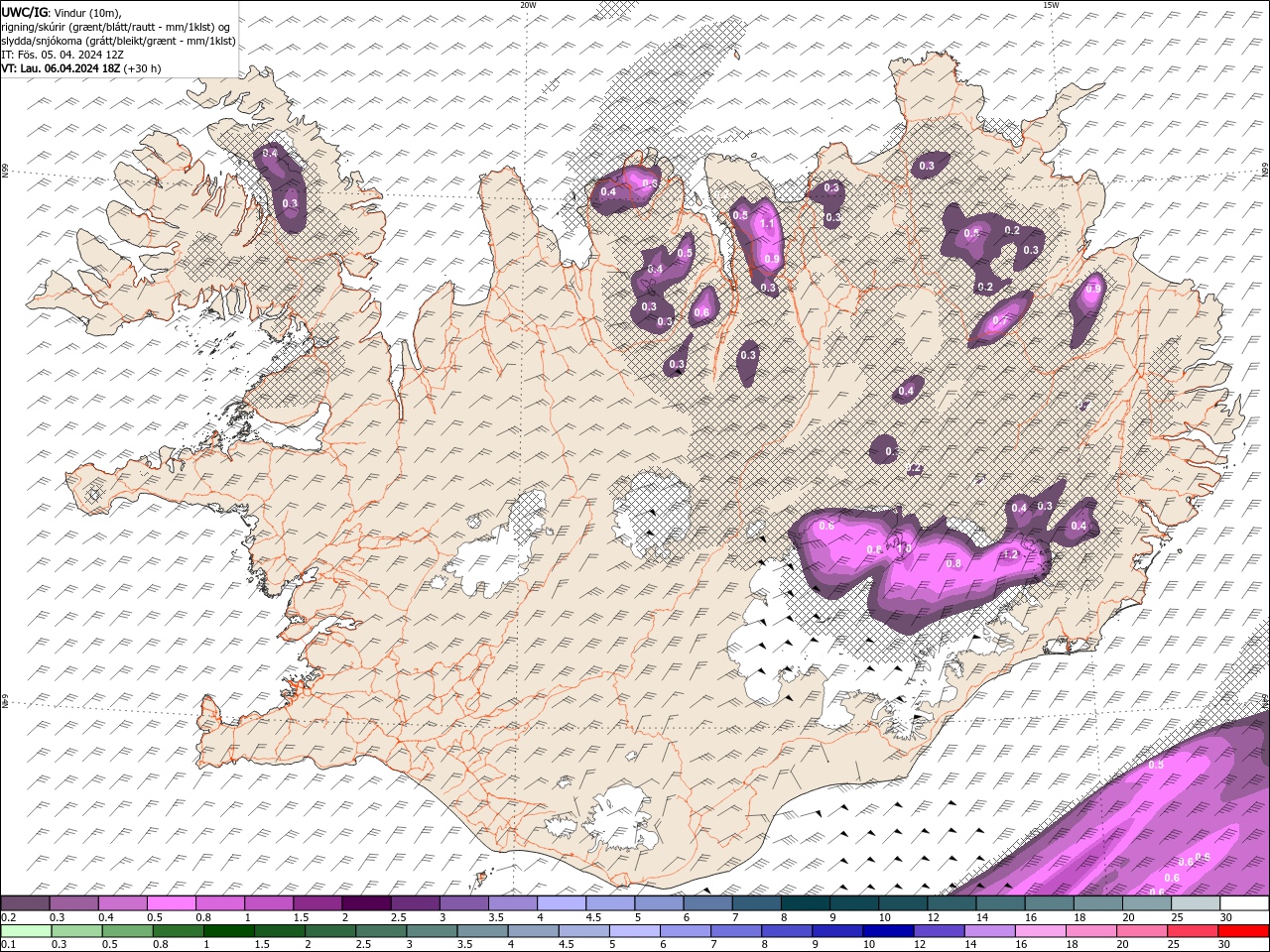The width and height of the screenshot is (1270, 952).
Task: Pick the lavender snow swatch labeled 4.5
Action: coord(609,903)
